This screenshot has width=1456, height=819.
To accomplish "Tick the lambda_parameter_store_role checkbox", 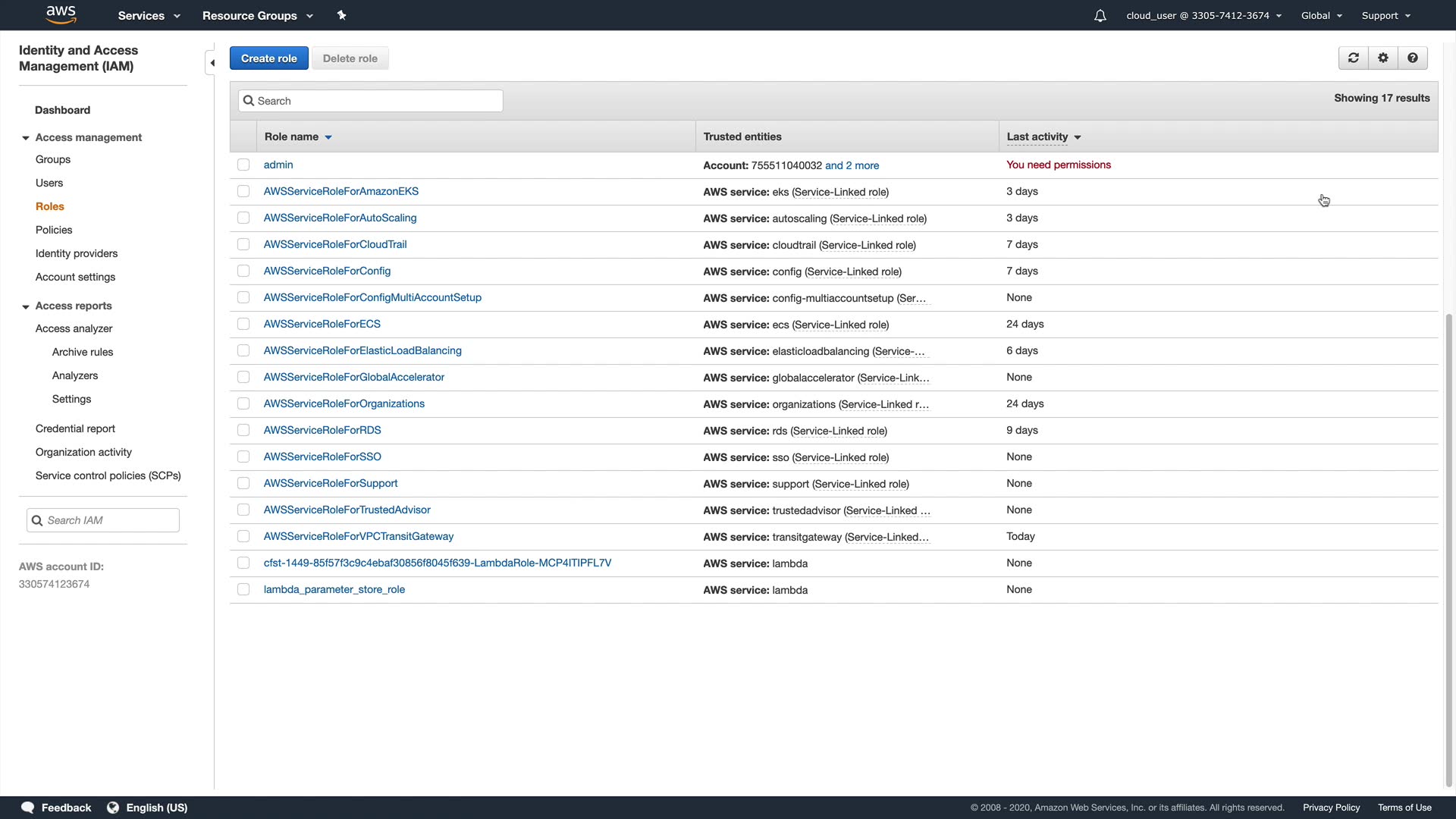I will 243,589.
